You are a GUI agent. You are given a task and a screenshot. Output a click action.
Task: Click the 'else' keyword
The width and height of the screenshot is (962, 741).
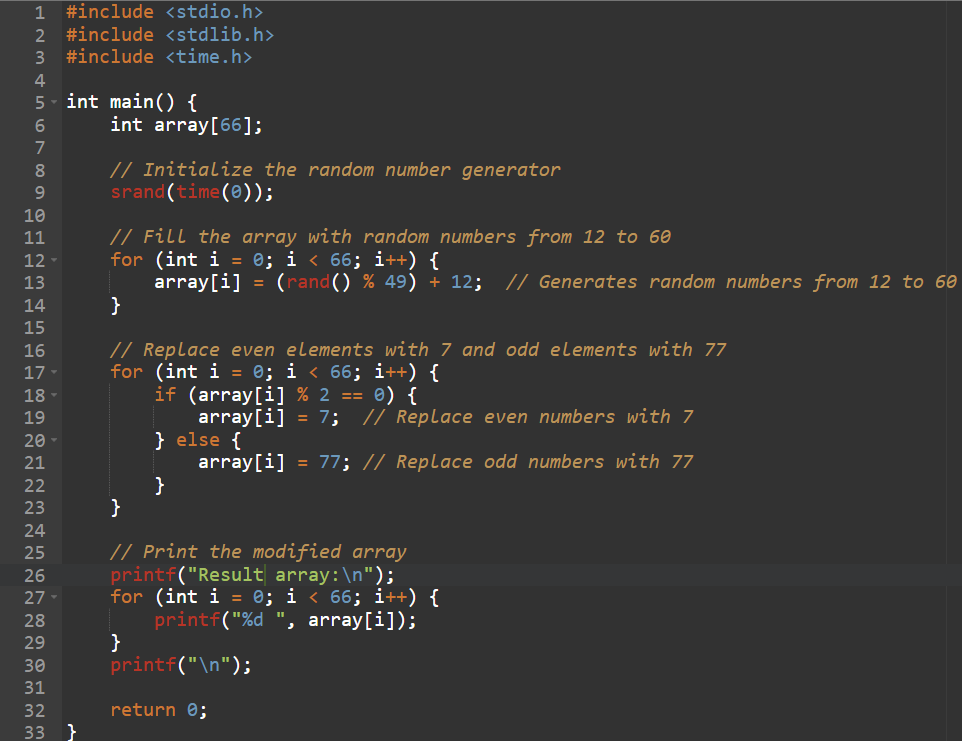click(x=198, y=440)
